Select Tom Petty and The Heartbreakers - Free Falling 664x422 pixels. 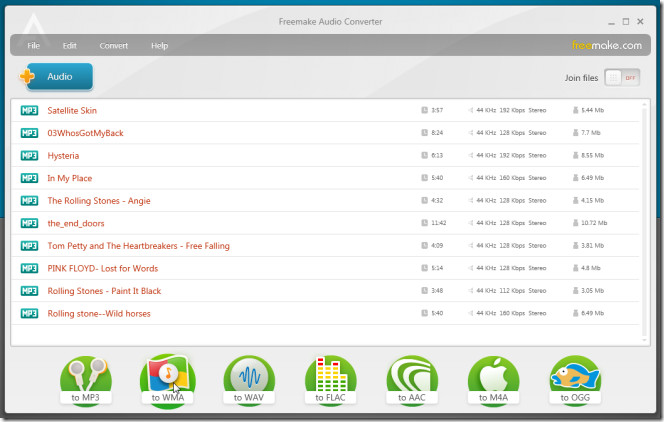pos(138,246)
